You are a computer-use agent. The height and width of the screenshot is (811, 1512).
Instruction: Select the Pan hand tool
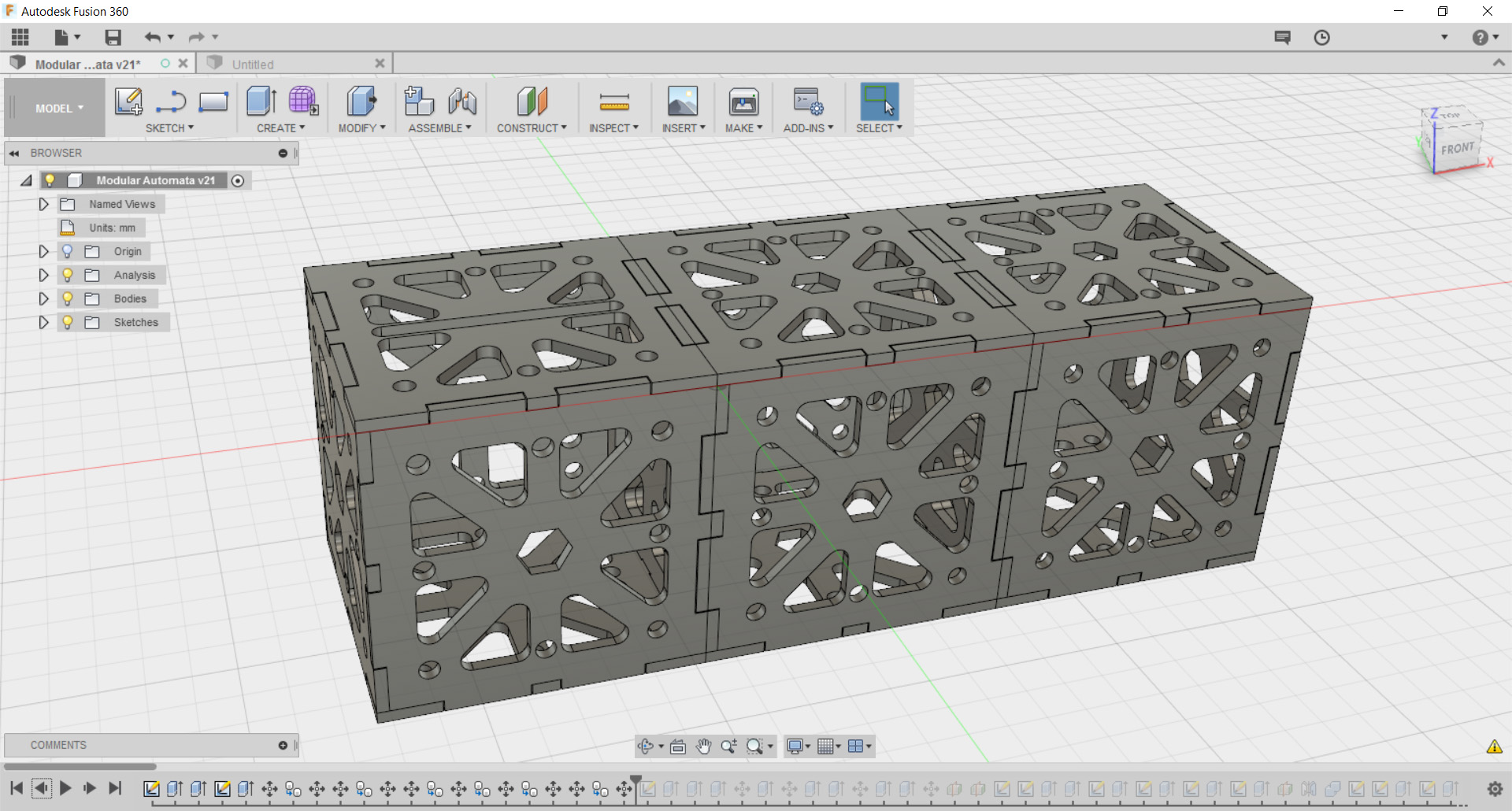(703, 746)
